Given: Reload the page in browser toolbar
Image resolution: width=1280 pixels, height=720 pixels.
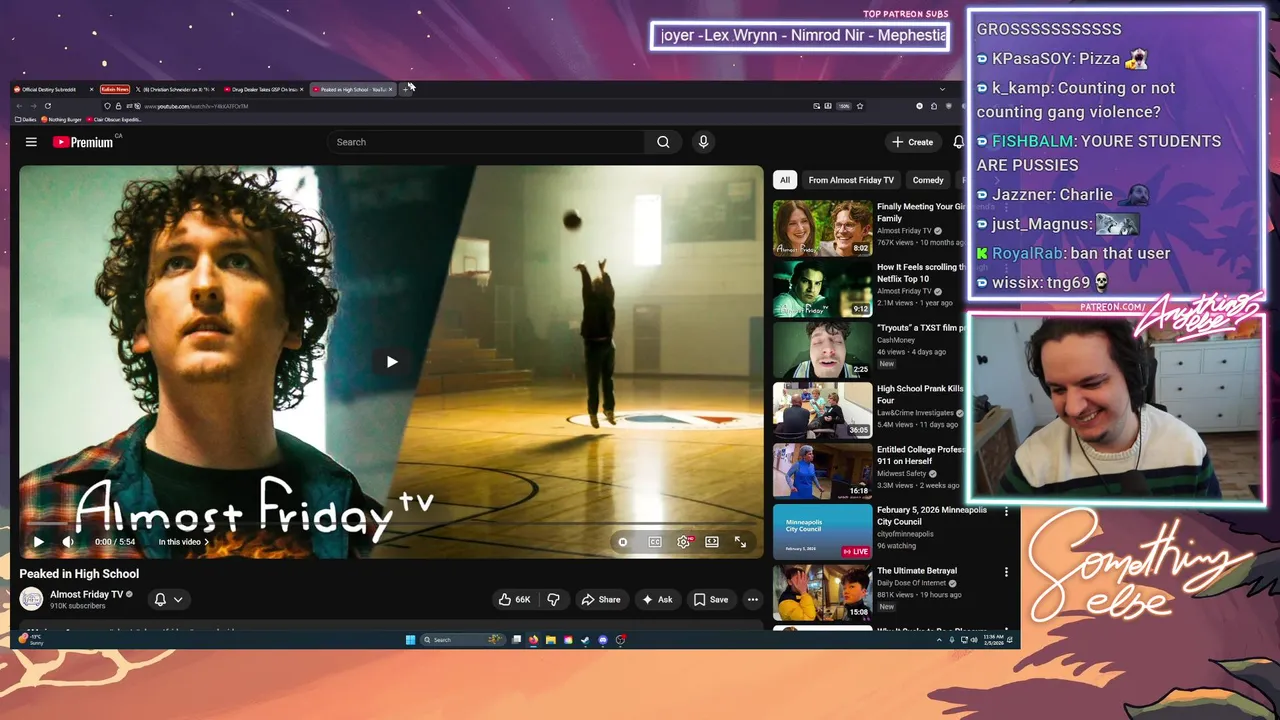Looking at the screenshot, I should (47, 106).
